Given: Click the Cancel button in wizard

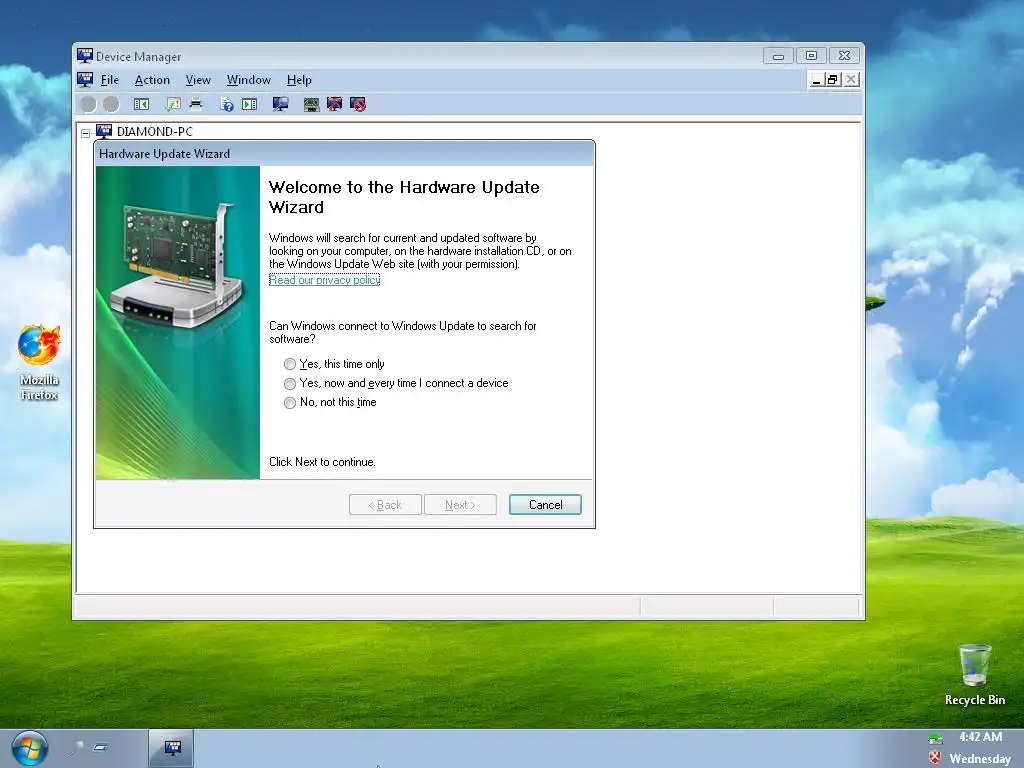Looking at the screenshot, I should tap(545, 505).
